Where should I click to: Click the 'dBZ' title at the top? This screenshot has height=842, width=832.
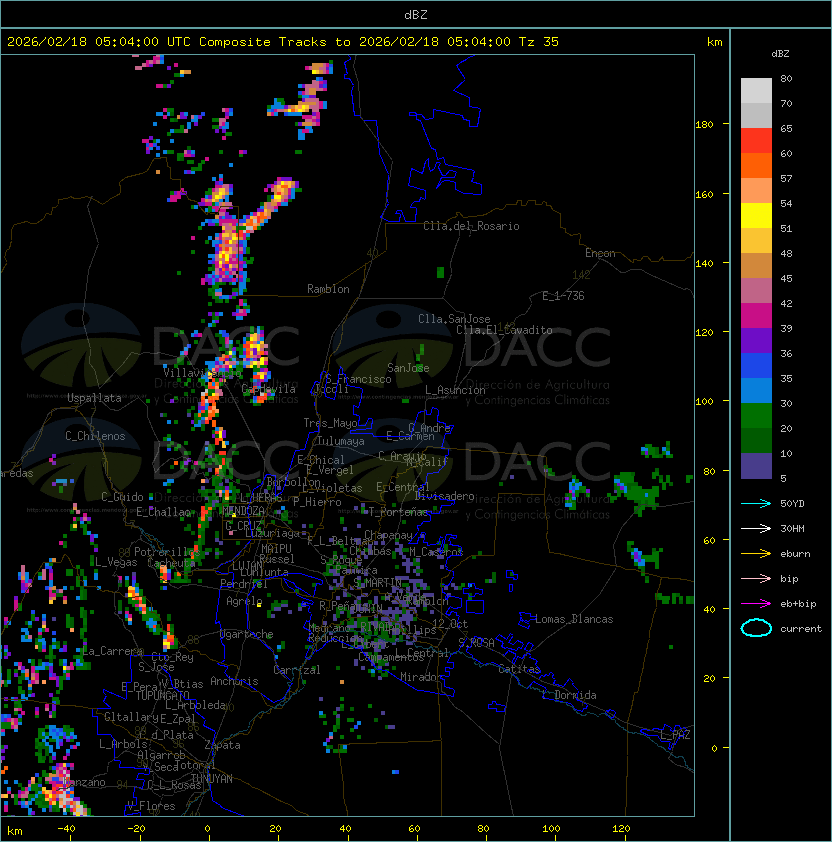416,15
